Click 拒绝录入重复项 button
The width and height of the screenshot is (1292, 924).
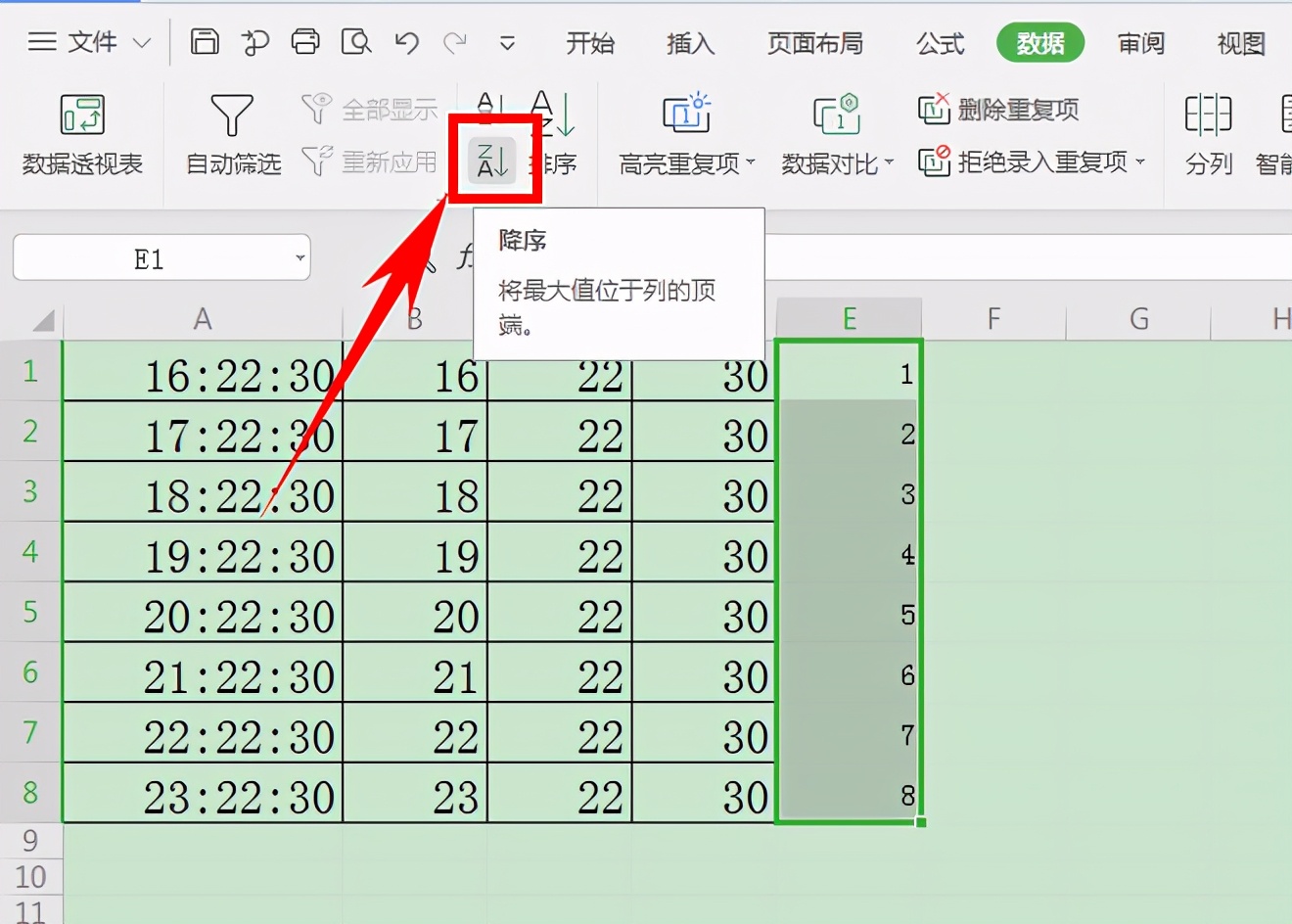click(x=1023, y=161)
